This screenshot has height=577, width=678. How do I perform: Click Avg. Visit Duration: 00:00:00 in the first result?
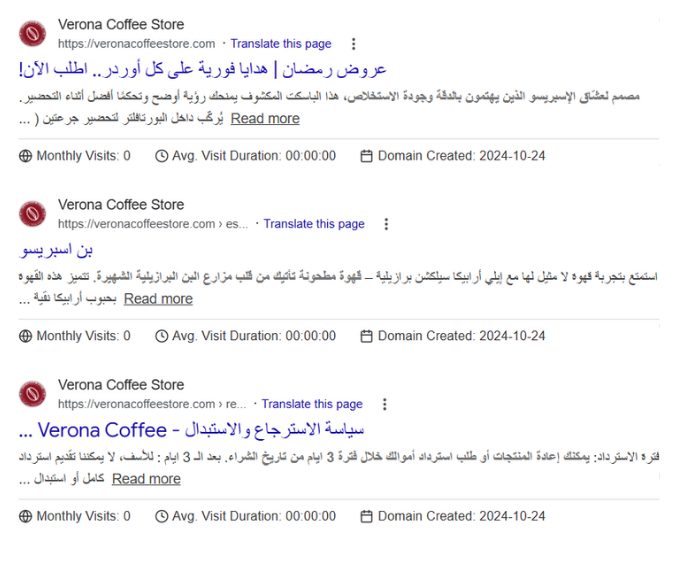pos(254,156)
